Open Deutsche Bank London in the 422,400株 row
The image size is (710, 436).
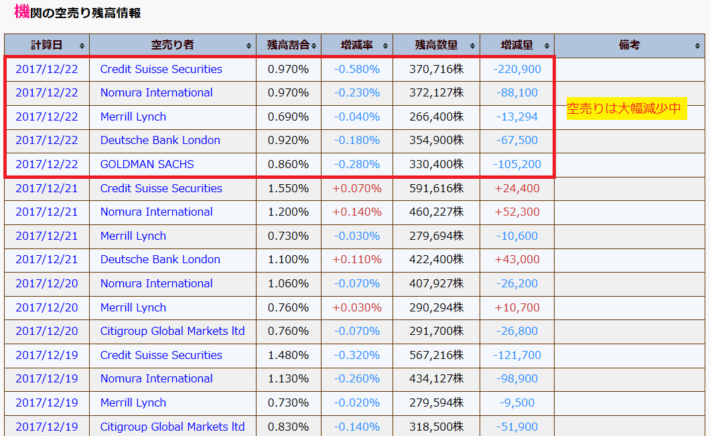(x=160, y=259)
